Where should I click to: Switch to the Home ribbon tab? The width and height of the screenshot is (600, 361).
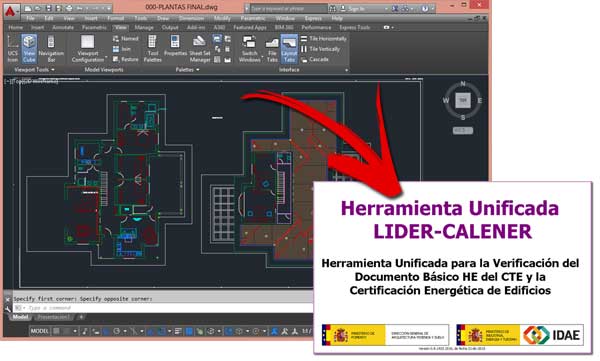(x=16, y=28)
